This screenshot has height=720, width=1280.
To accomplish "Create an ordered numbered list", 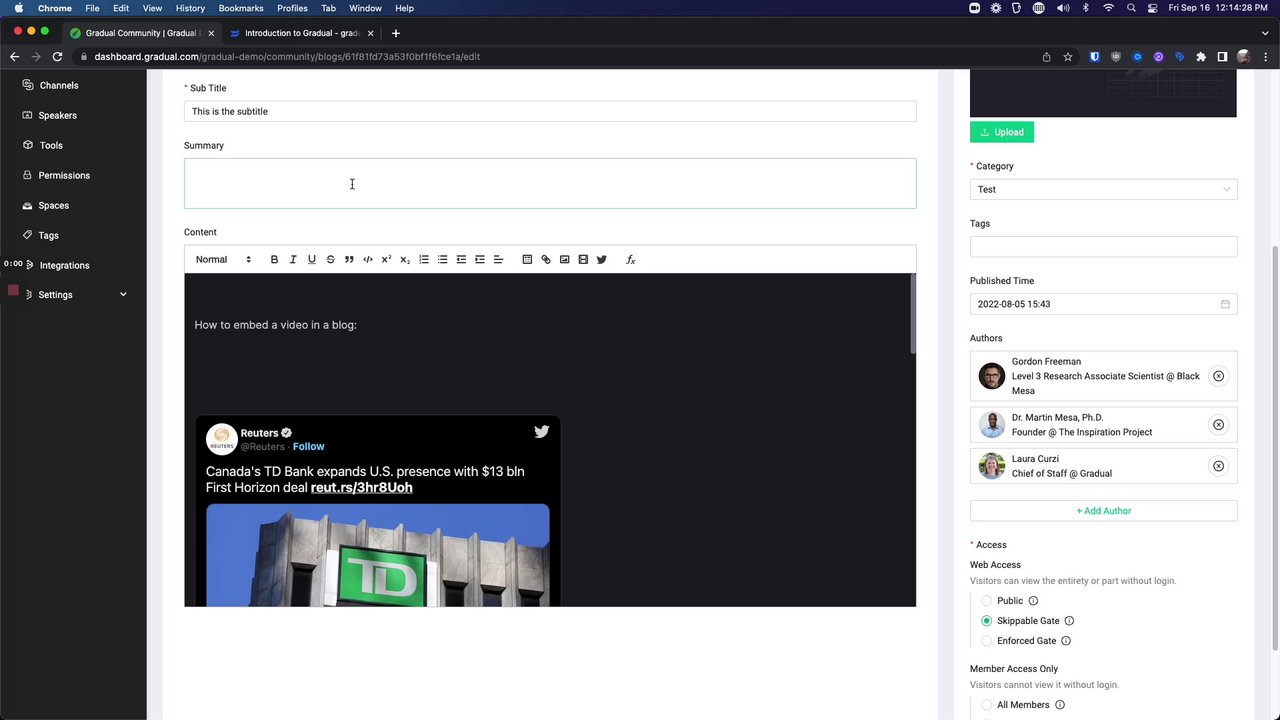I will tap(424, 260).
